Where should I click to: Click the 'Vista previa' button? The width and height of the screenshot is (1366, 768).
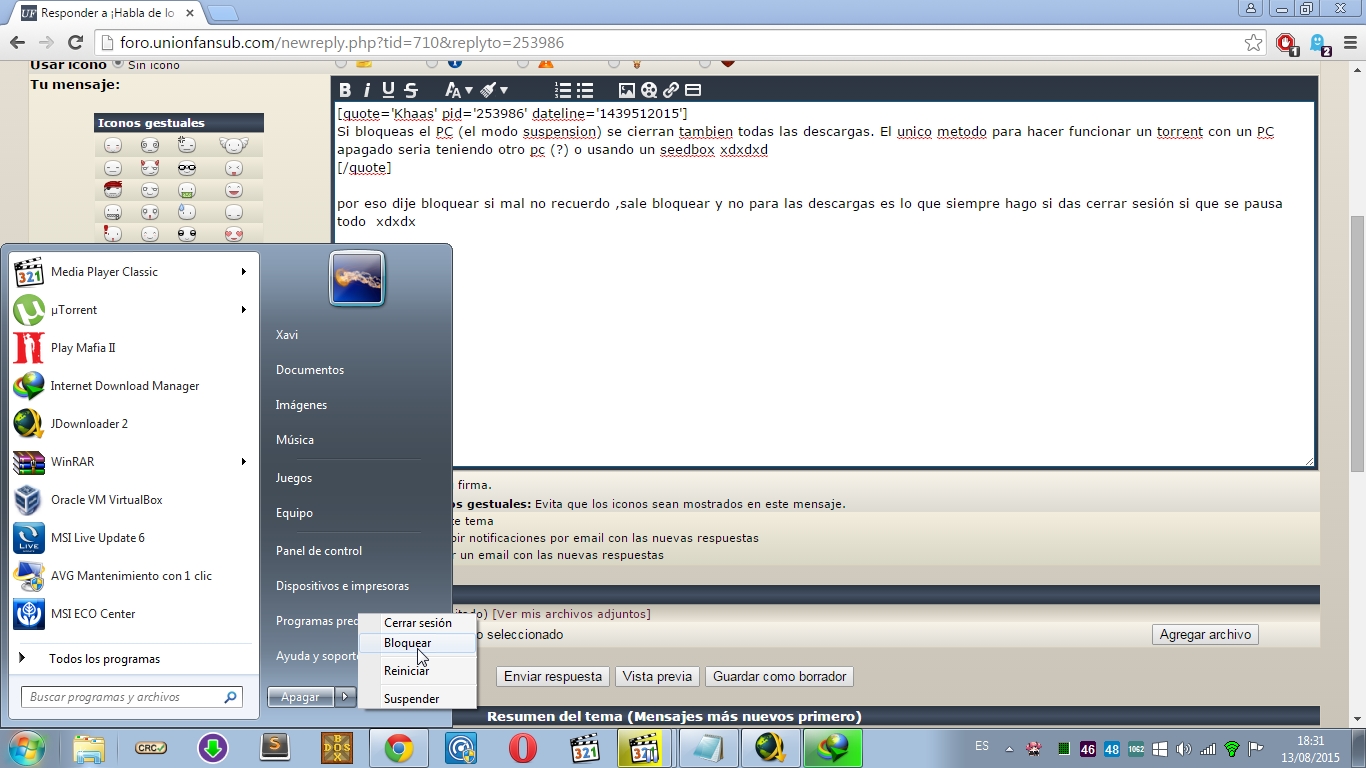pos(657,677)
